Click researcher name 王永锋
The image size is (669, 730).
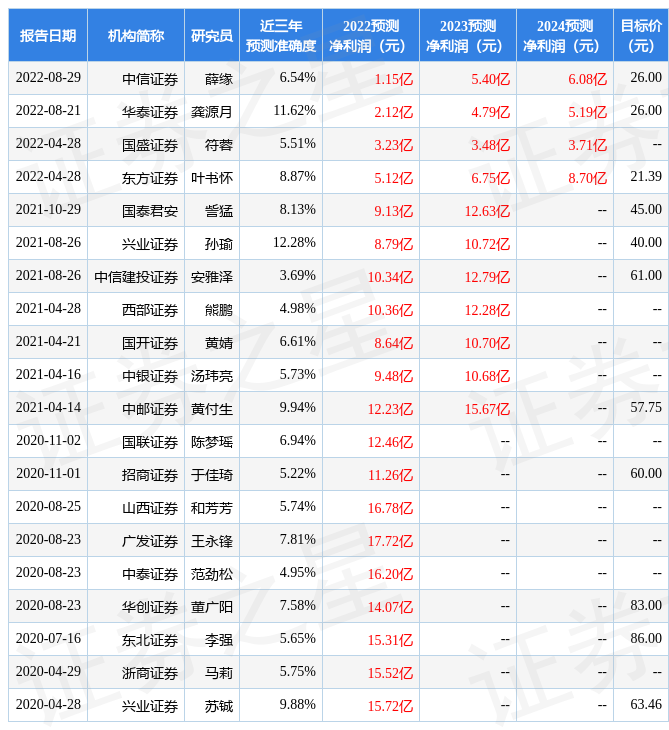click(x=212, y=541)
